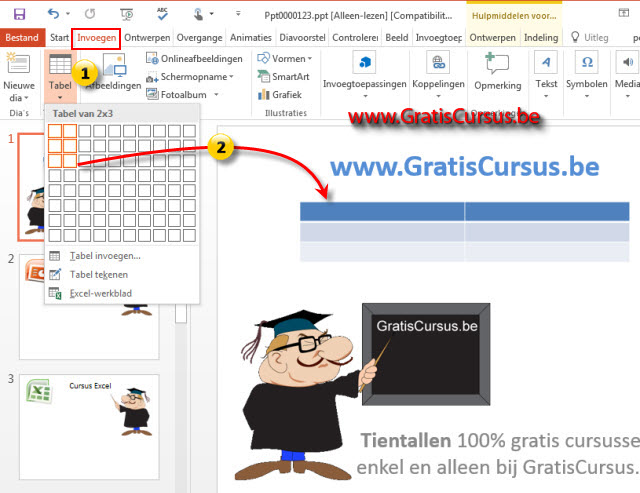Select slide 1 thumbnail

click(x=31, y=188)
